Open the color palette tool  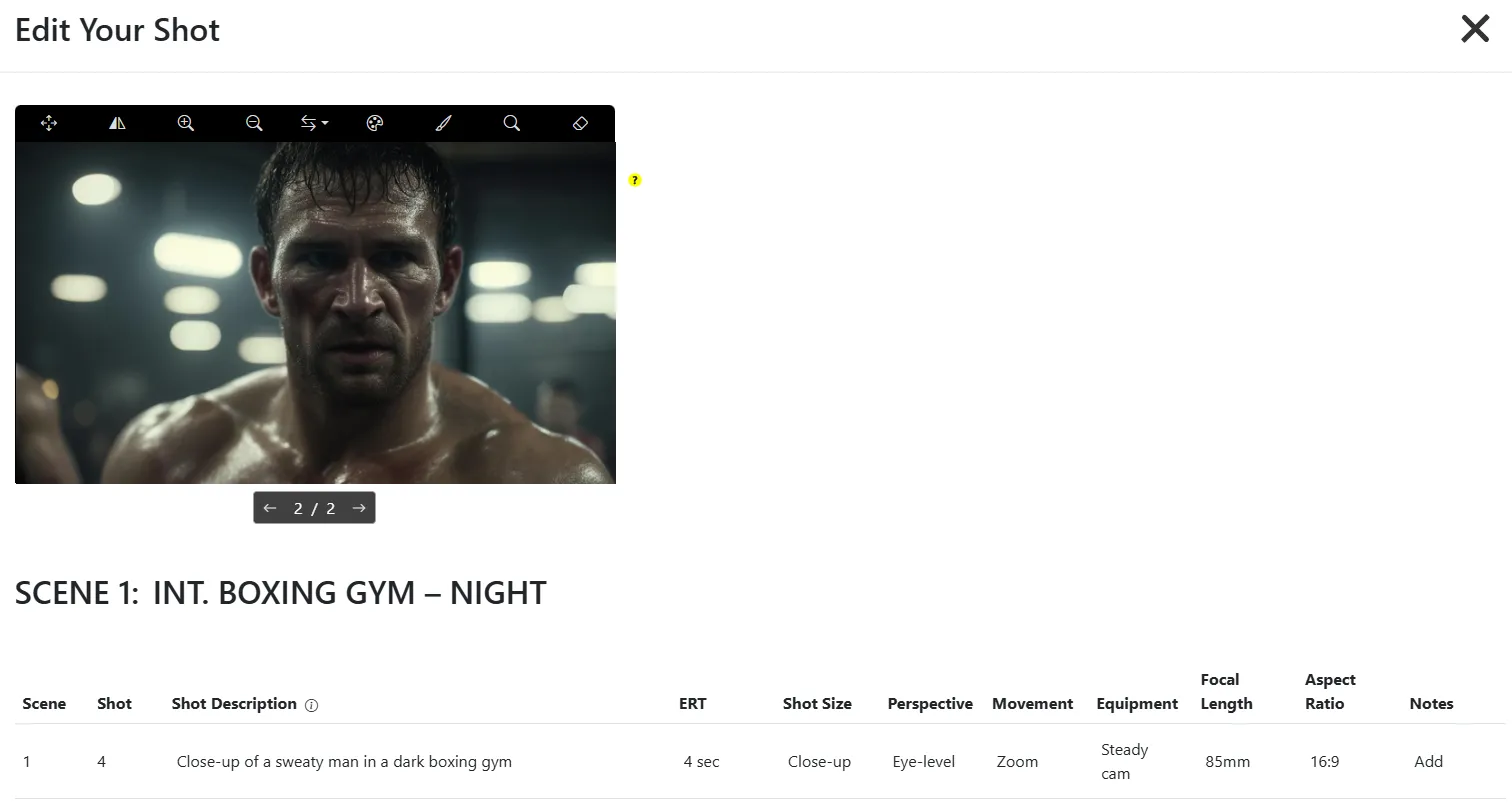(x=375, y=123)
